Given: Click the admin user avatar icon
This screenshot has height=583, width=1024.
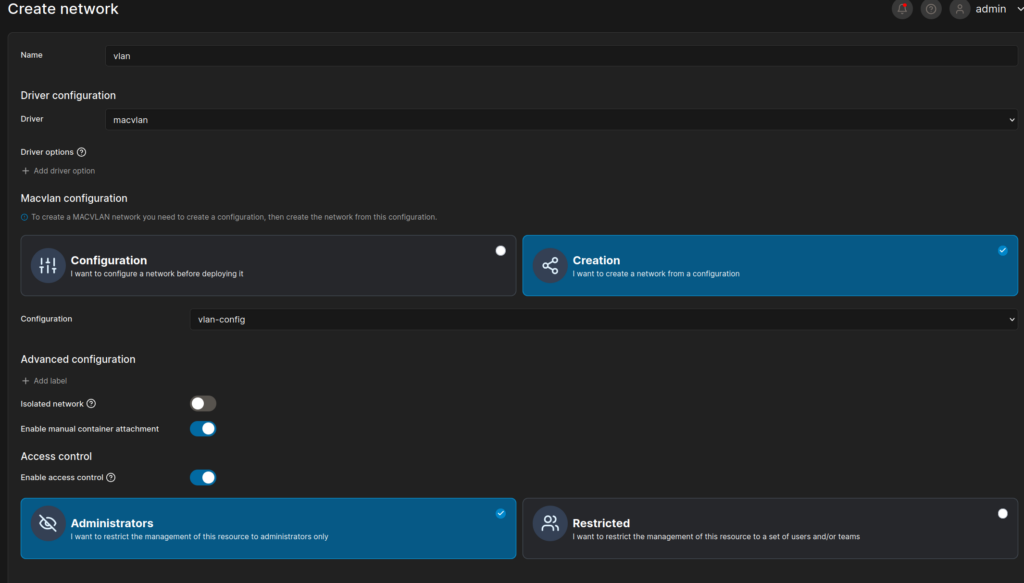Looking at the screenshot, I should tap(960, 9).
